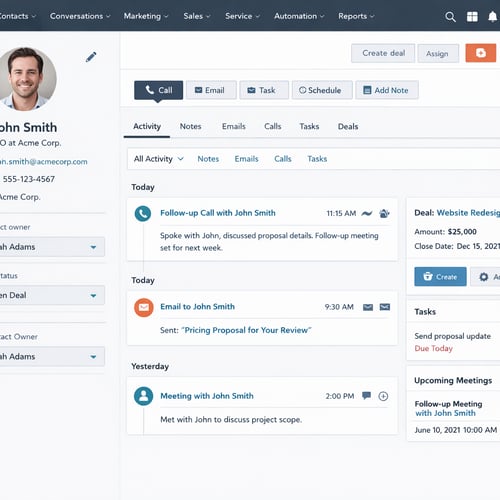Viewport: 500px width, 500px height.
Task: Click the blue Create button in deal panel
Action: 440,277
